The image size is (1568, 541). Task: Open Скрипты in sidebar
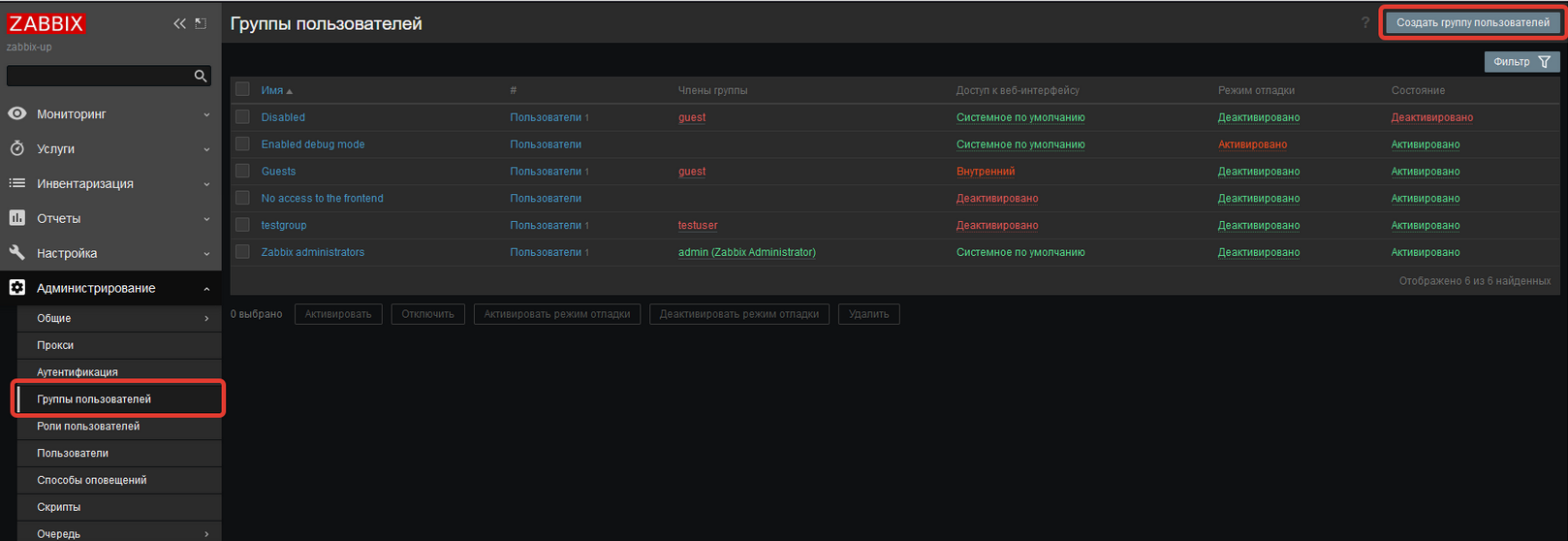pyautogui.click(x=59, y=507)
